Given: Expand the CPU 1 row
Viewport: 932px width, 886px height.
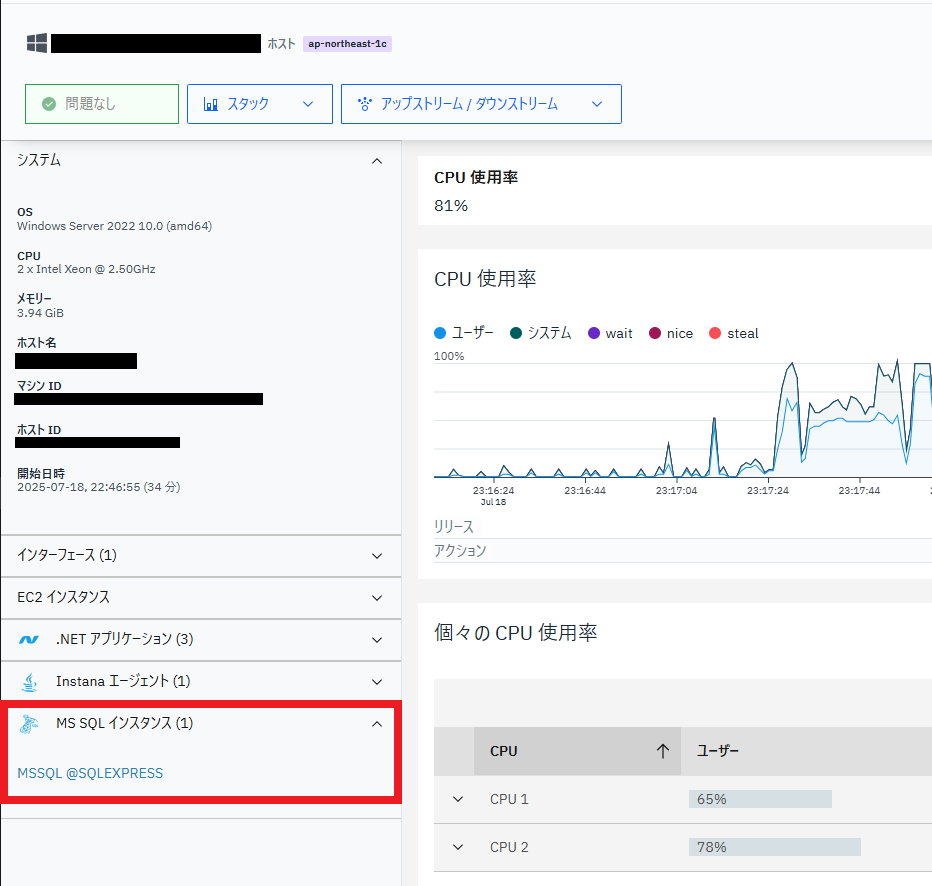Looking at the screenshot, I should (x=458, y=799).
